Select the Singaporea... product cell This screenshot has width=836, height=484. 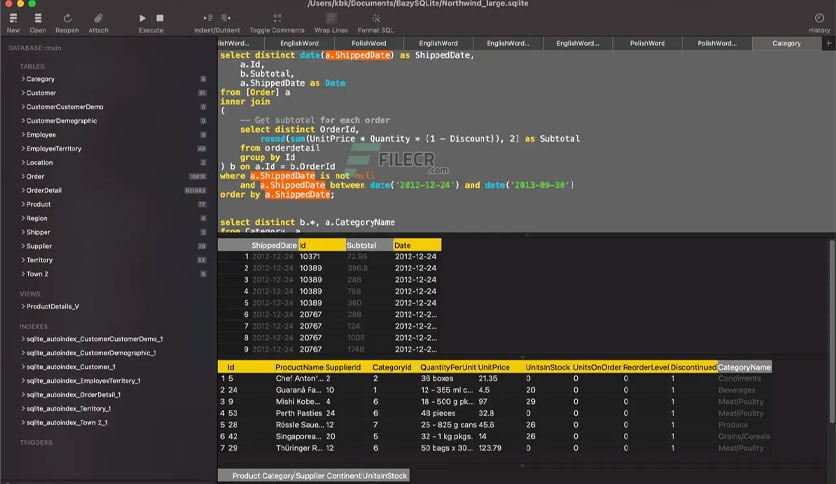299,437
